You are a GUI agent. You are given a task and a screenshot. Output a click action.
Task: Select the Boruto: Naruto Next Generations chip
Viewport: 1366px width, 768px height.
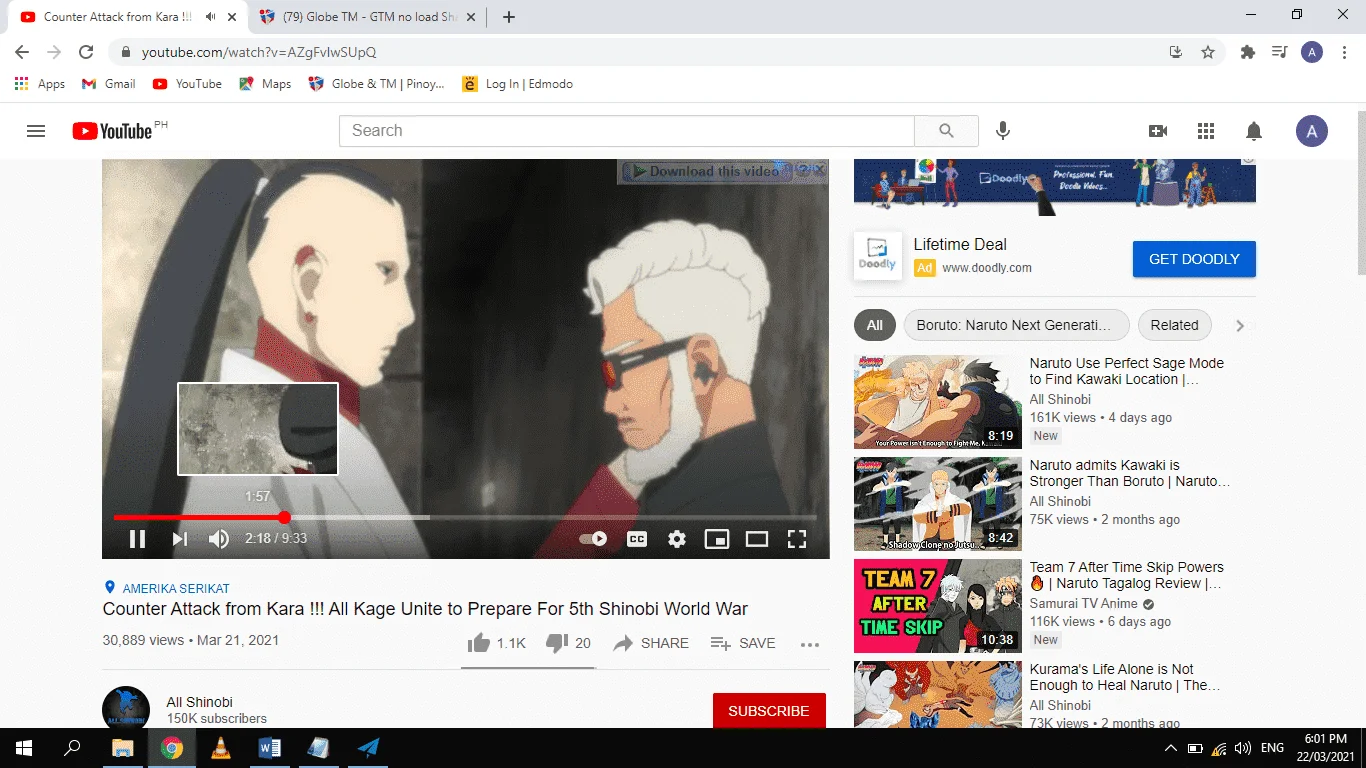click(x=1016, y=325)
